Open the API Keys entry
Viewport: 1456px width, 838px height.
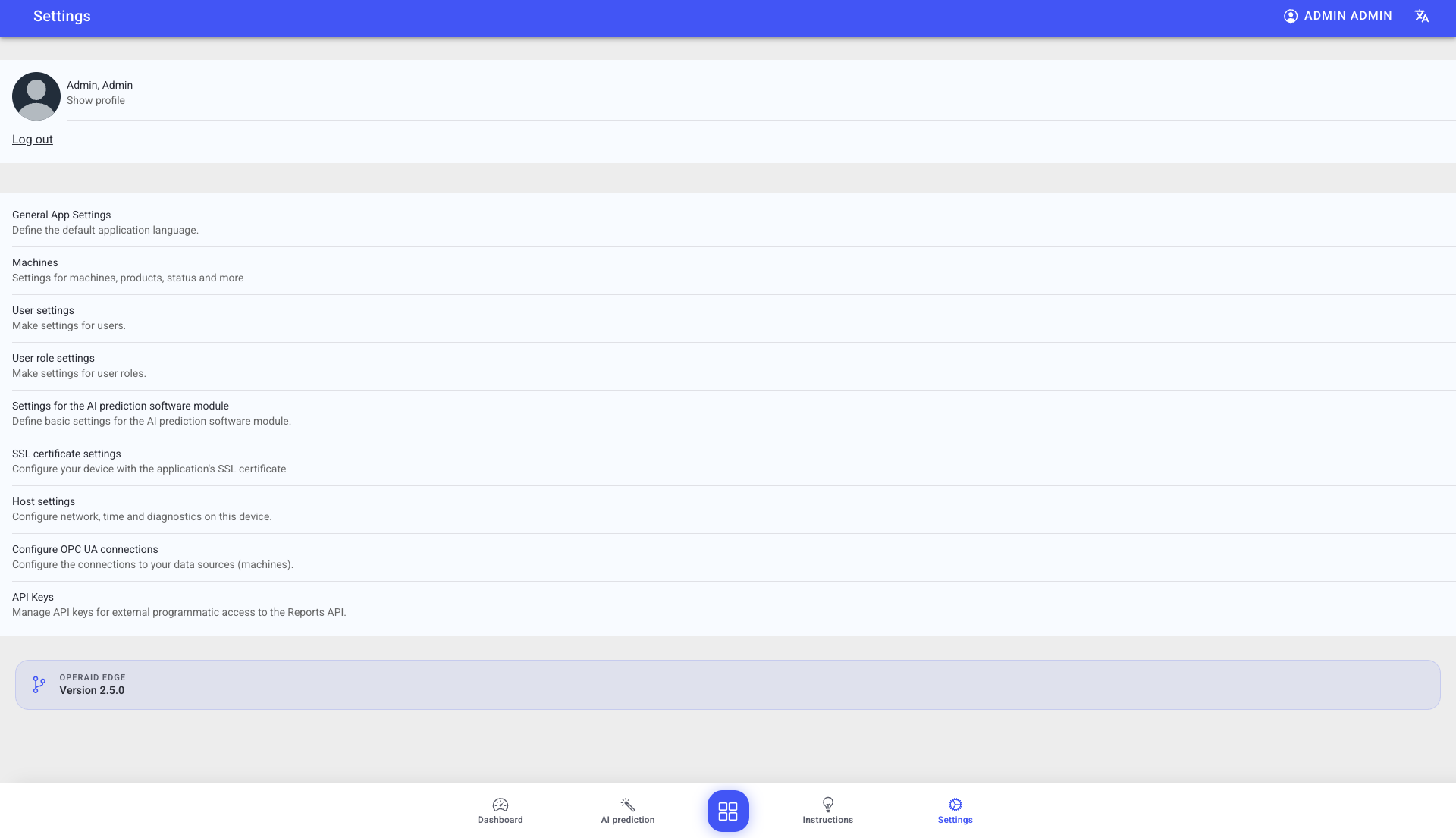tap(728, 605)
